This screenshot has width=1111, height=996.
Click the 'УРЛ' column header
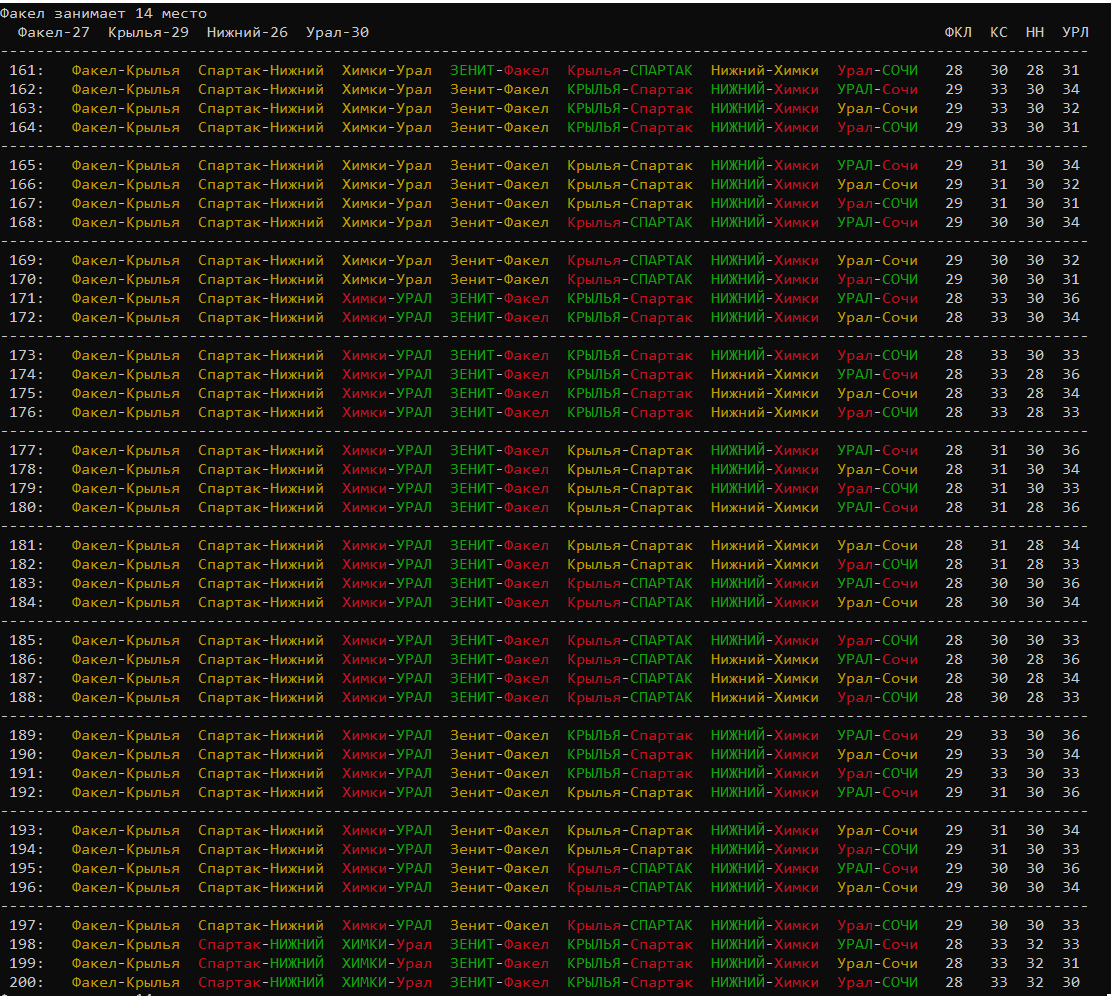pos(1075,33)
